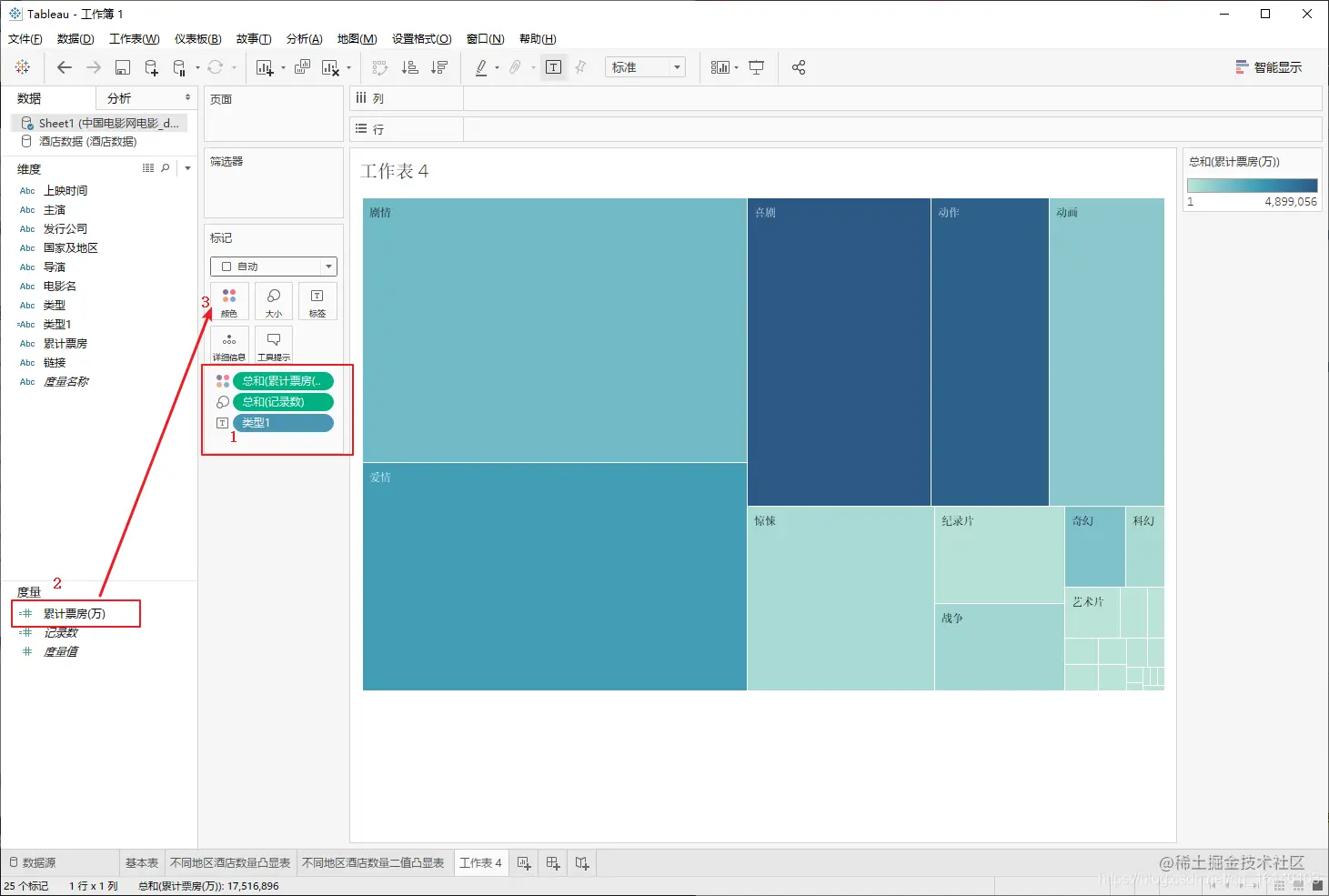Click the share workbook icon
Screen dimensions: 1329x896
pos(799,67)
